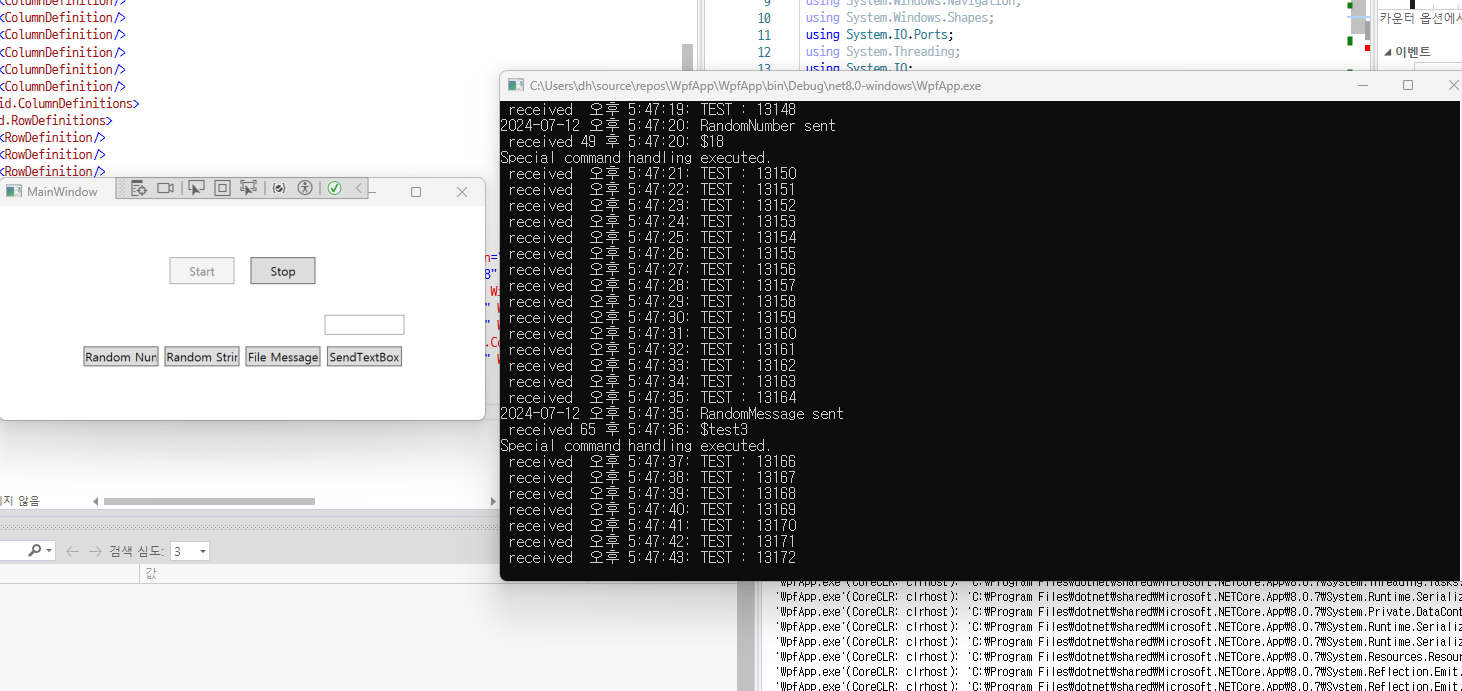The image size is (1462, 691).
Task: Click the XAML editor horizontal scrollbar thumb
Action: pos(209,501)
